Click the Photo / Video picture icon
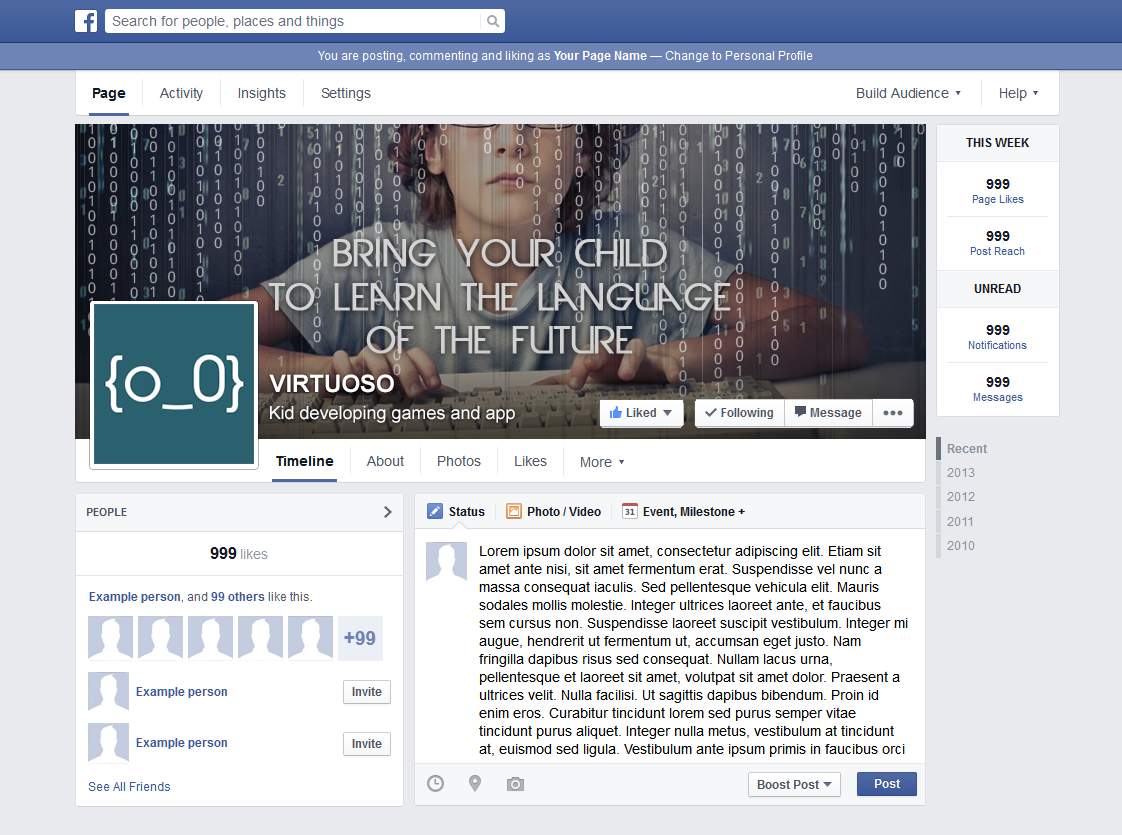The image size is (1122, 835). pos(514,511)
